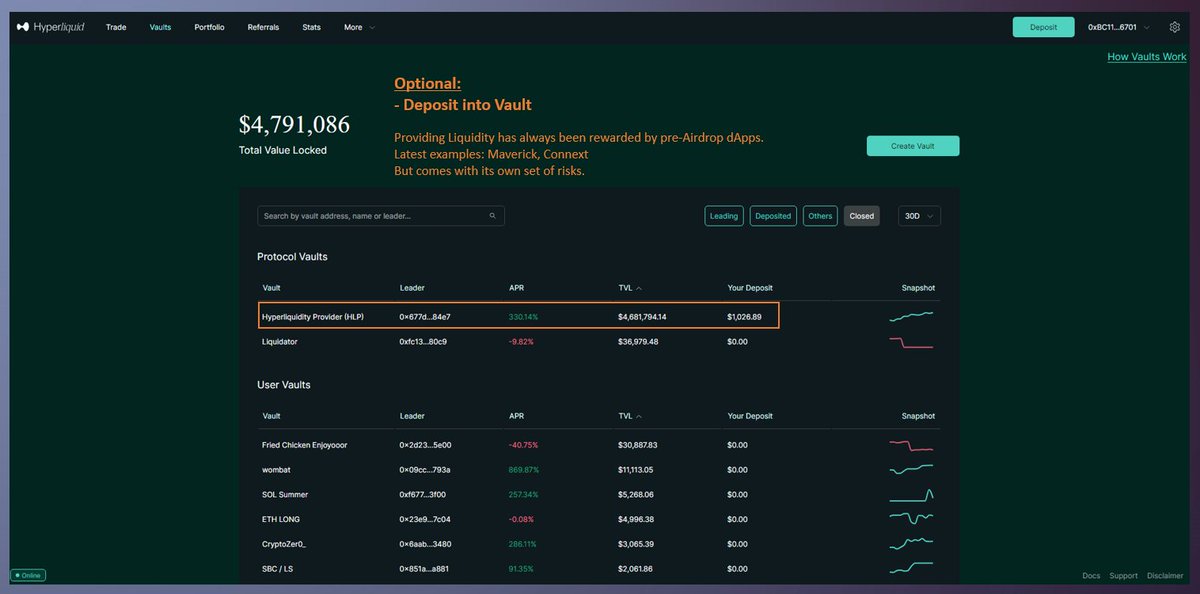
Task: Open the CryptoZer0_ vault
Action: click(x=285, y=544)
